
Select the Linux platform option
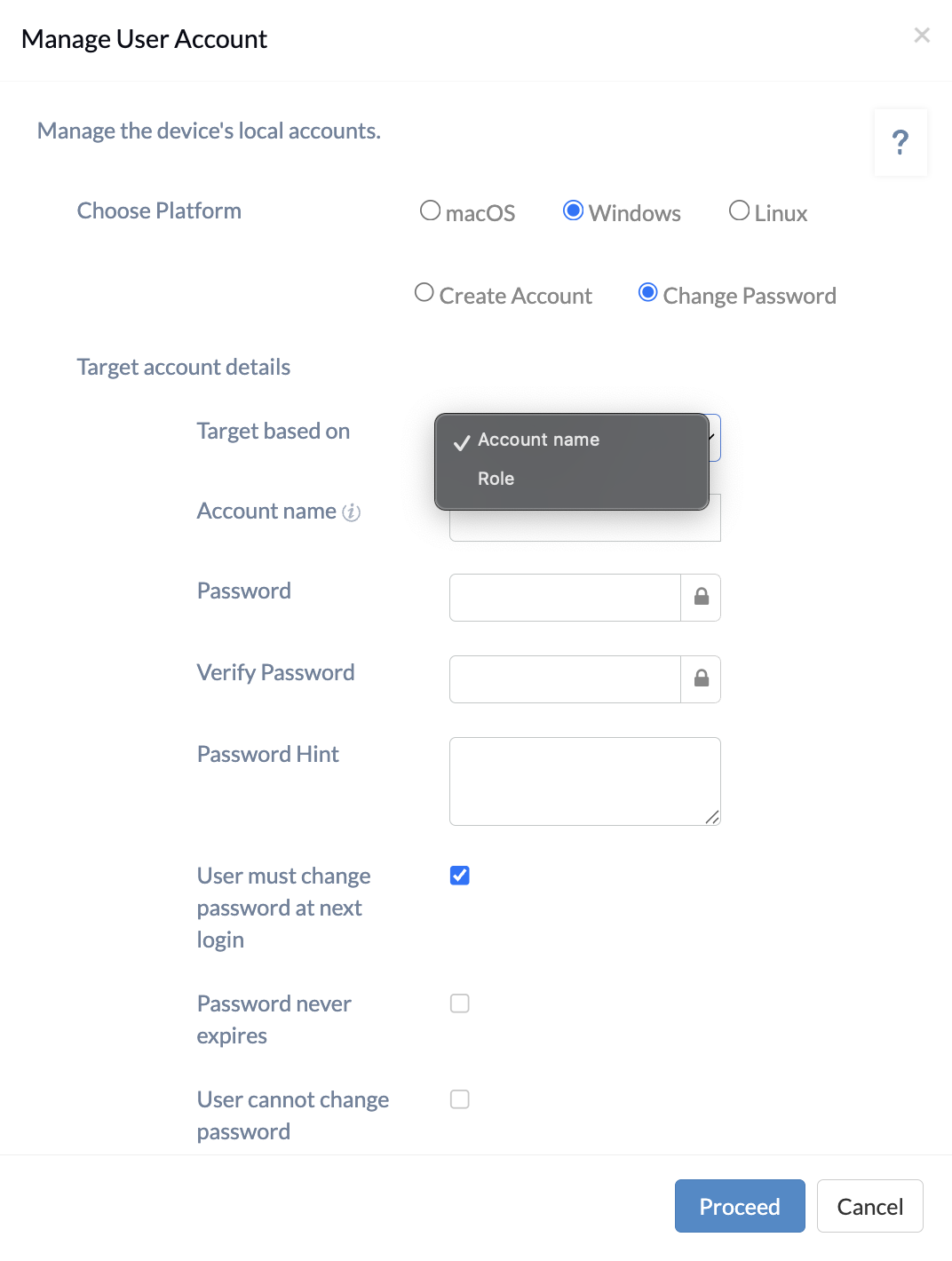[x=739, y=210]
